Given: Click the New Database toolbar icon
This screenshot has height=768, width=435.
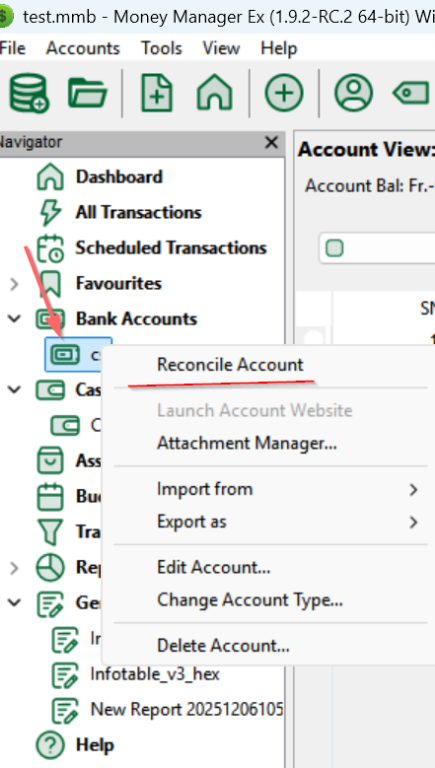Looking at the screenshot, I should point(28,93).
